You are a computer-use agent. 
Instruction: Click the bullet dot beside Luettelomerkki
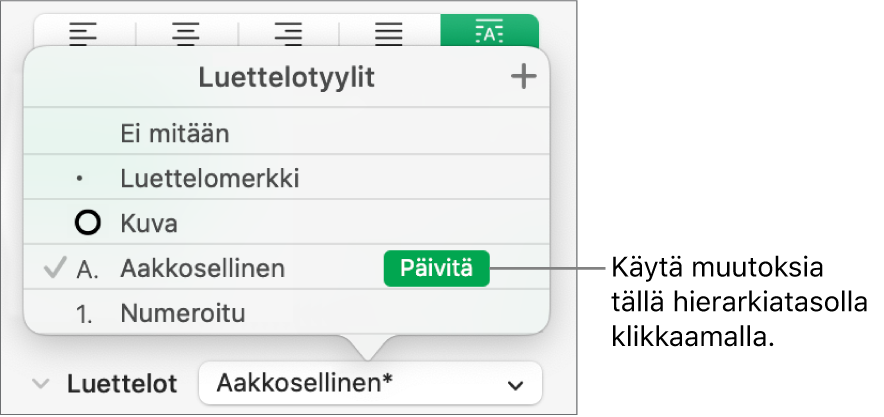81,180
